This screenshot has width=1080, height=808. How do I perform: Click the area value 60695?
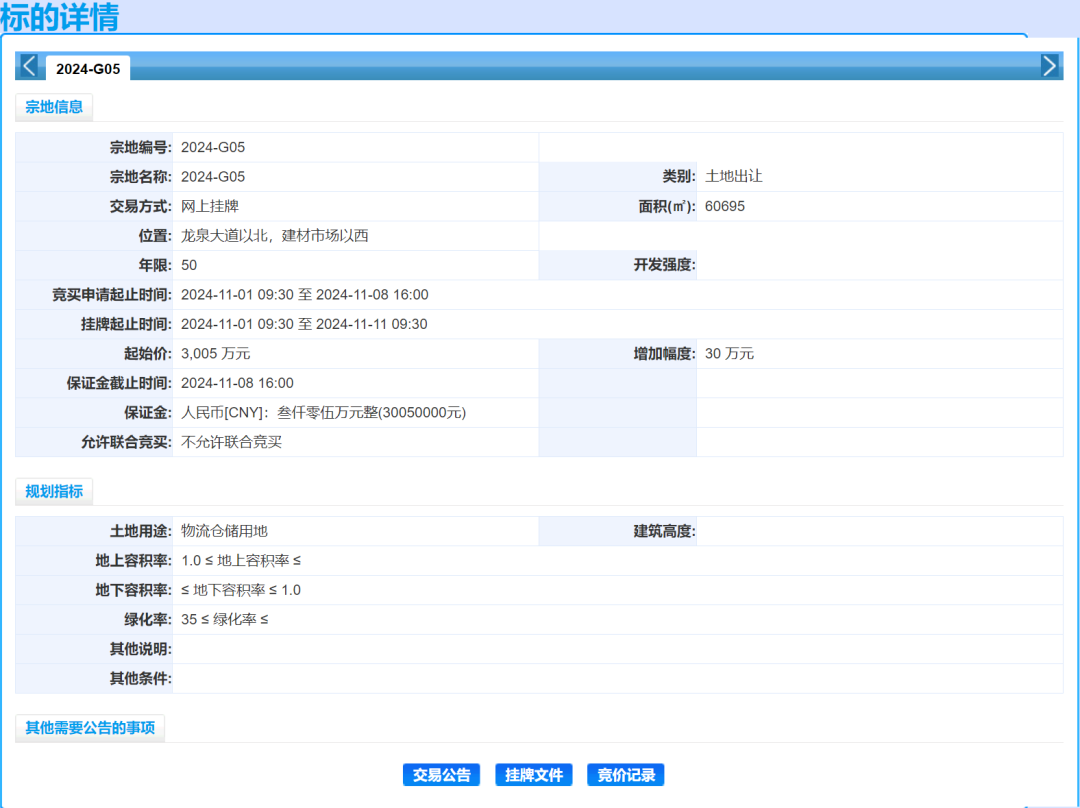pyautogui.click(x=725, y=207)
